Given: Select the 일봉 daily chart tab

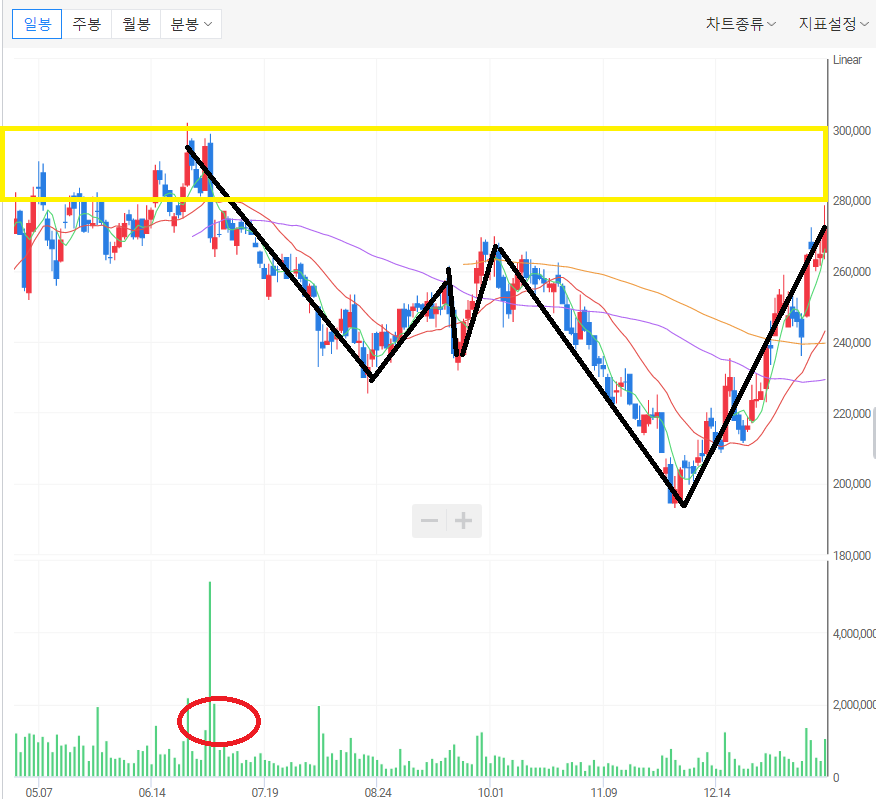Looking at the screenshot, I should (37, 24).
